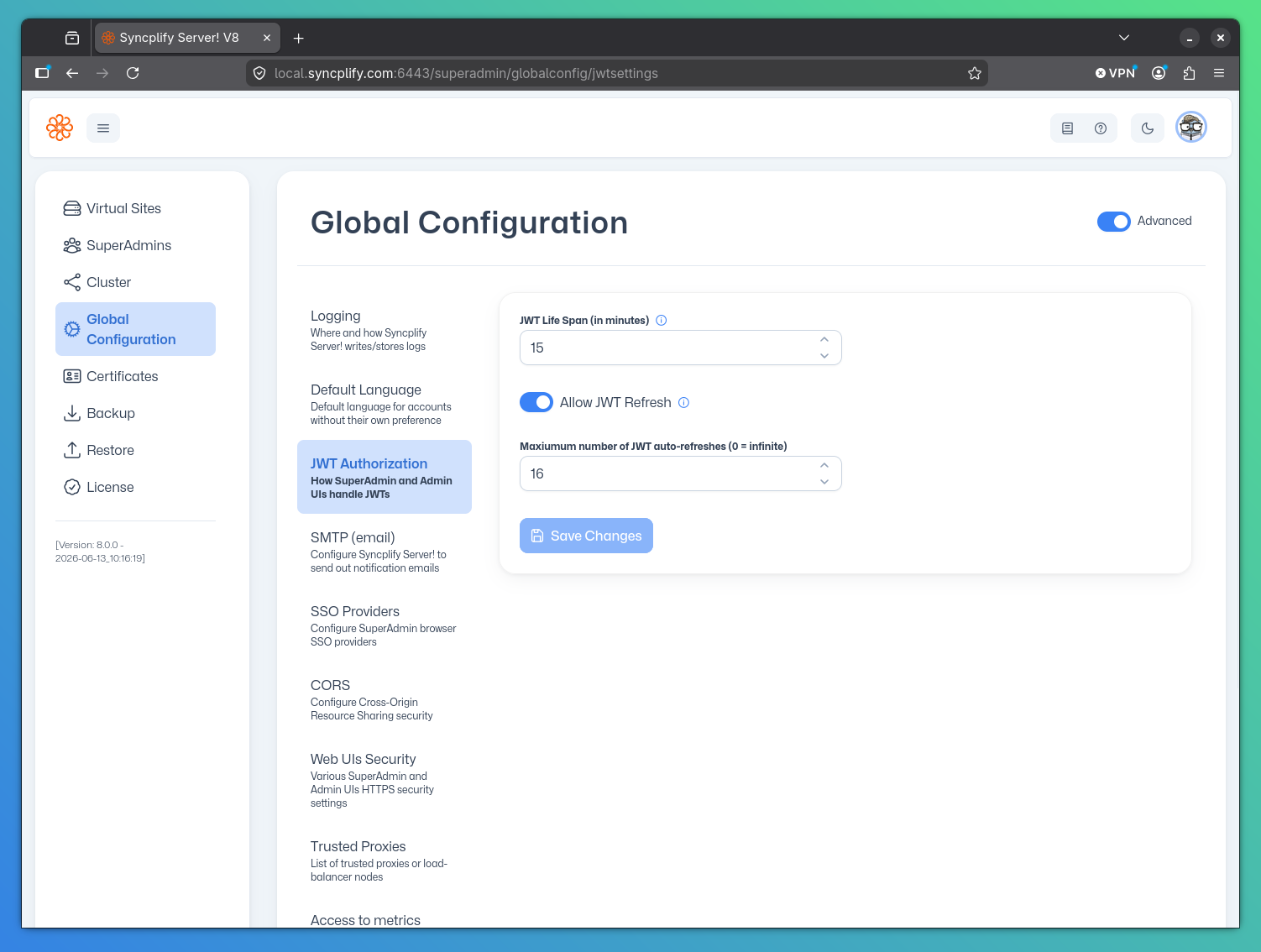Open the documentation page icon in header
1261x952 pixels.
click(x=1068, y=128)
